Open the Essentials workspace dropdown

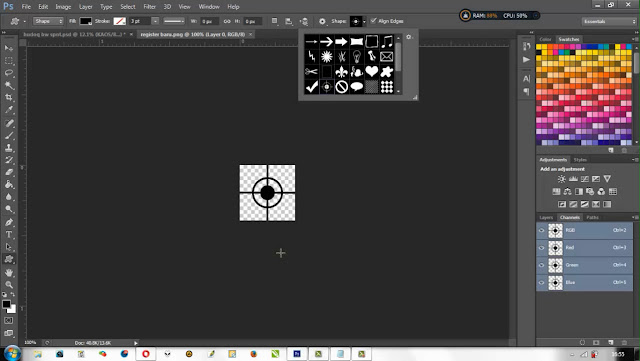click(609, 21)
